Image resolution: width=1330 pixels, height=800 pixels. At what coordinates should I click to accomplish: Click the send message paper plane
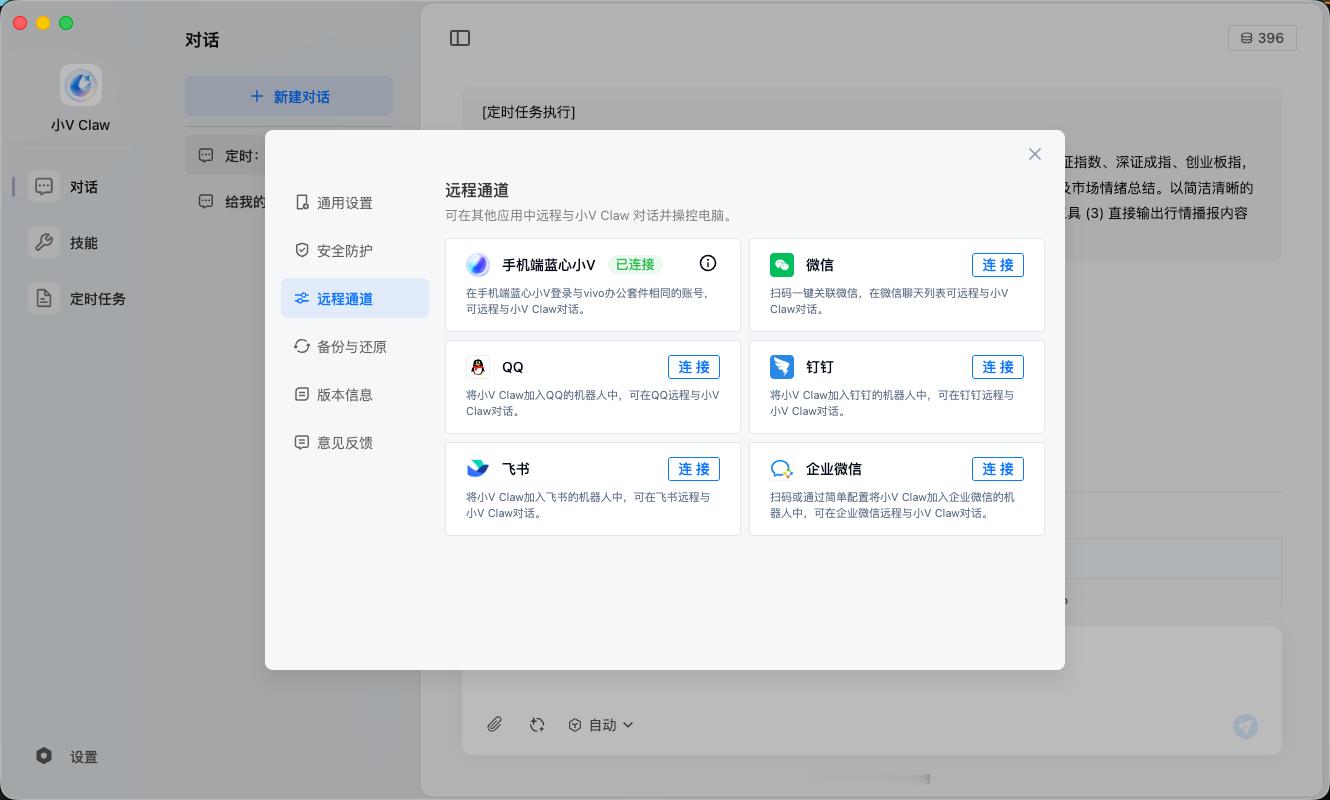(1245, 726)
